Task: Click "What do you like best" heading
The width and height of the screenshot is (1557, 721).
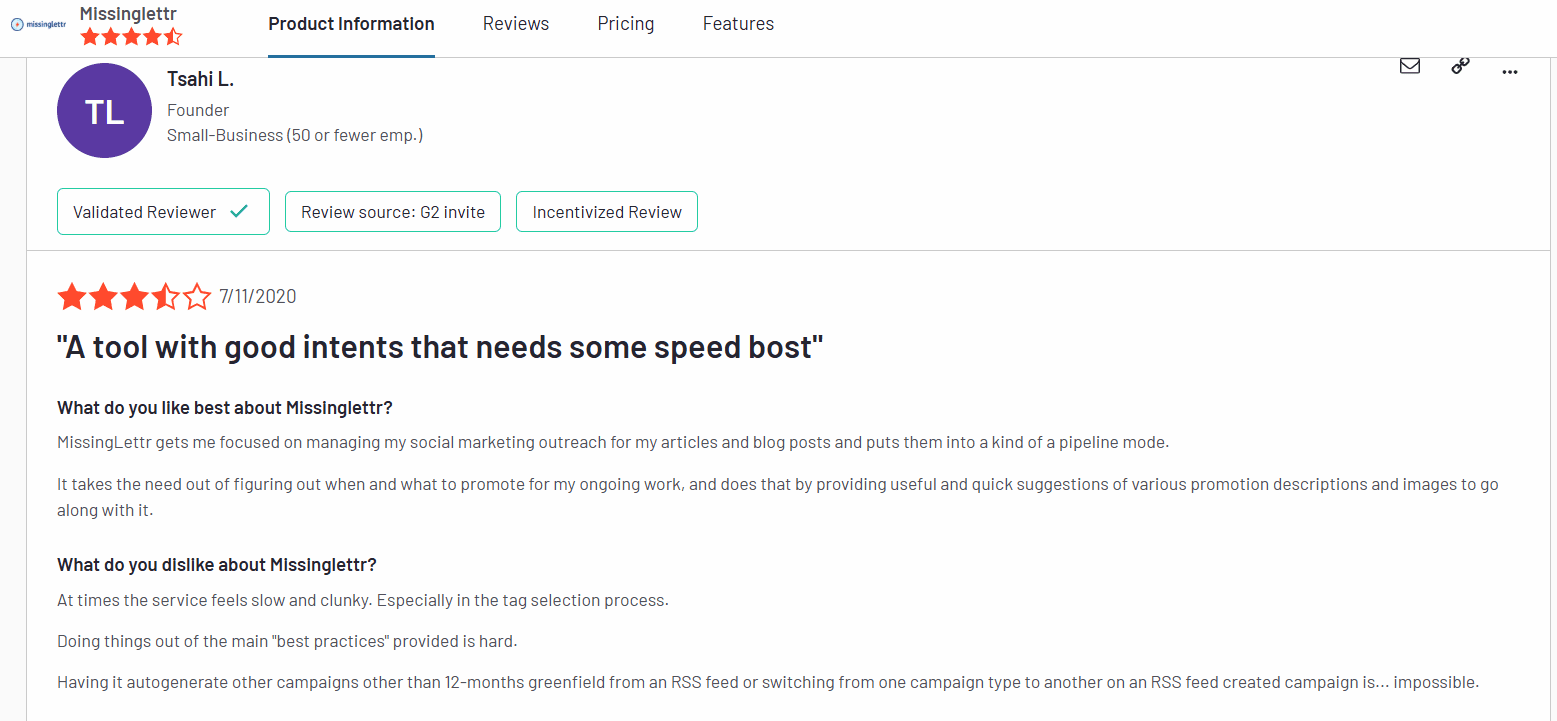Action: (225, 408)
